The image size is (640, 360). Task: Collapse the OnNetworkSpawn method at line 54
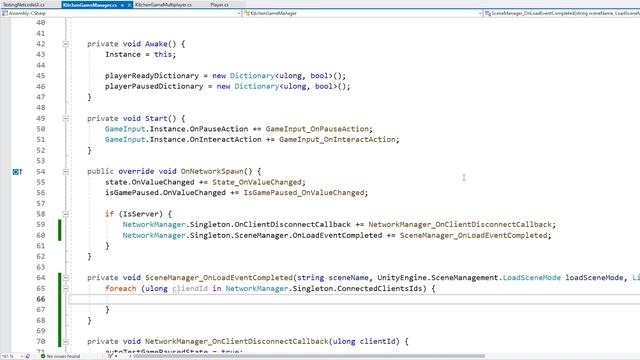coord(65,172)
